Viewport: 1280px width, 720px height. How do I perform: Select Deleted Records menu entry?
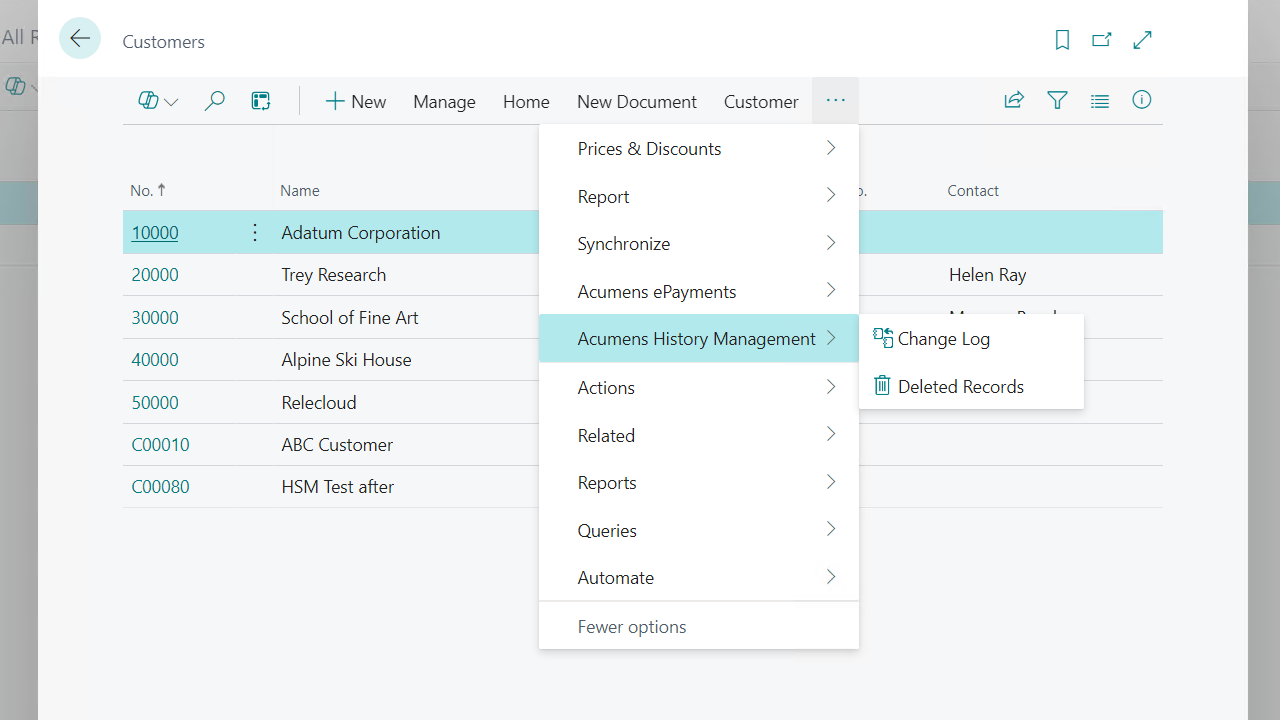(960, 387)
